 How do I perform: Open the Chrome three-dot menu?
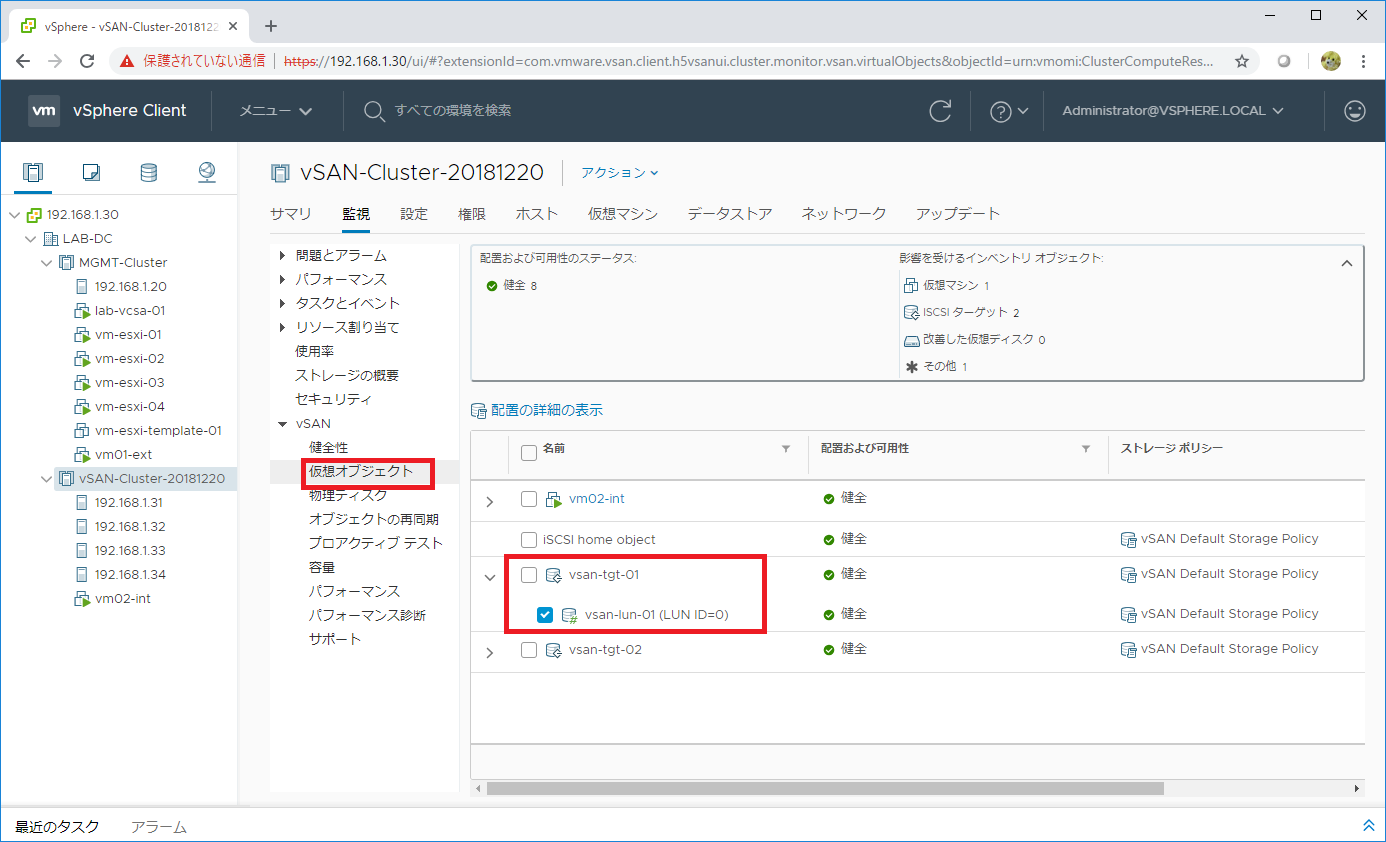click(1363, 61)
